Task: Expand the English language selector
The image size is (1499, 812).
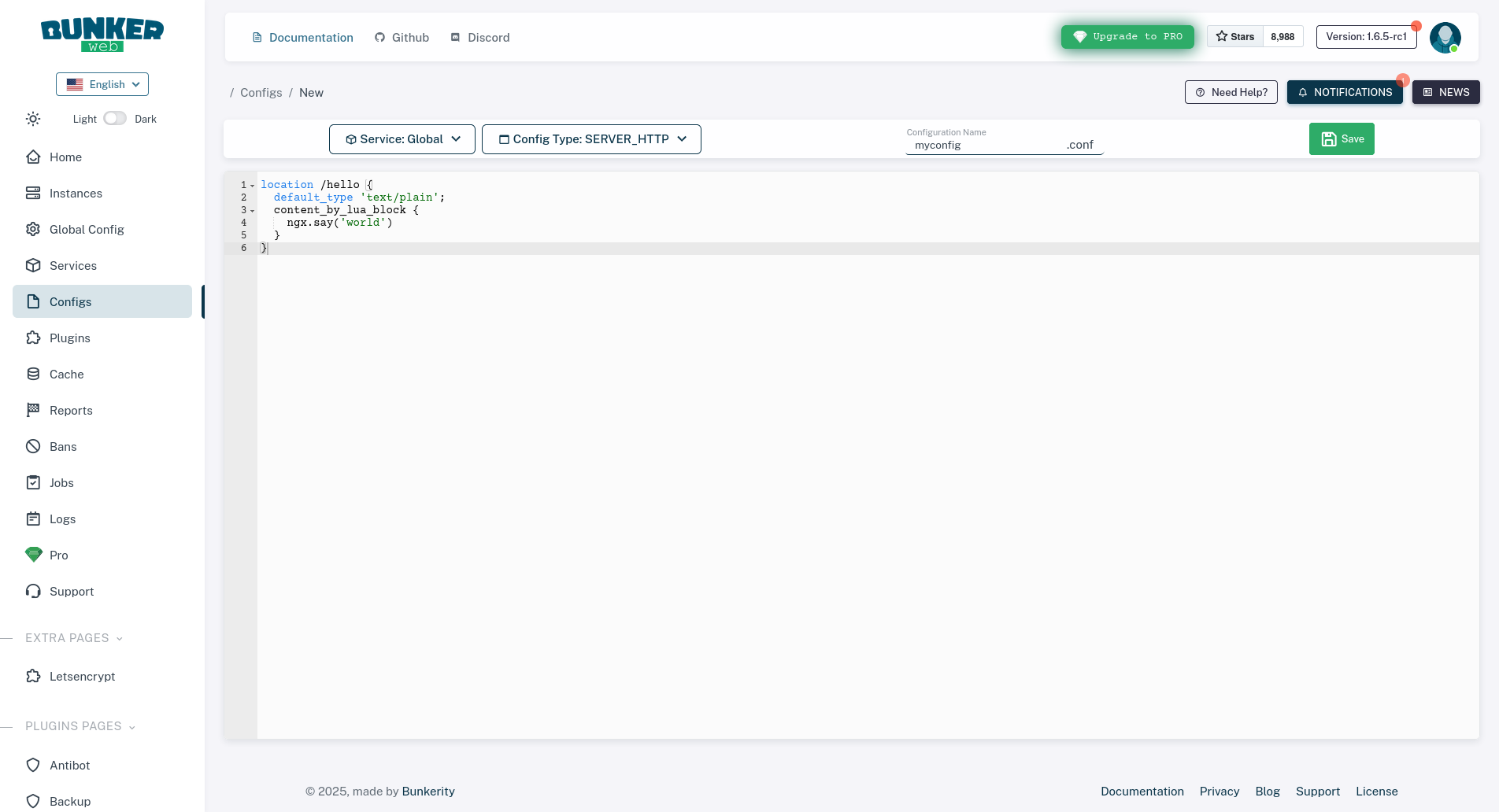Action: click(x=102, y=84)
